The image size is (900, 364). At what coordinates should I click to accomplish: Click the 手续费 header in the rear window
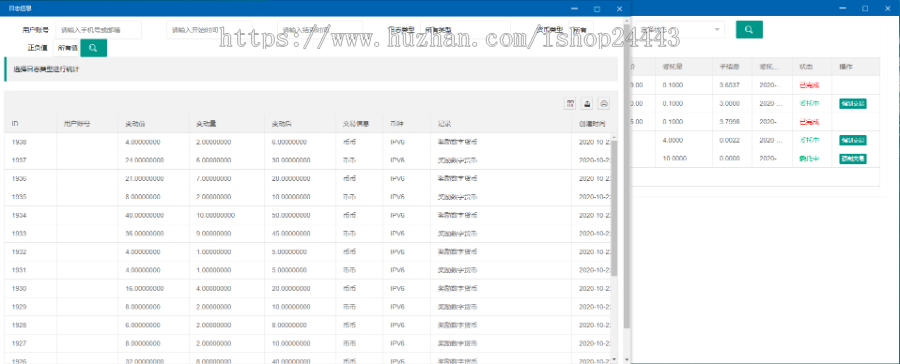pos(732,67)
